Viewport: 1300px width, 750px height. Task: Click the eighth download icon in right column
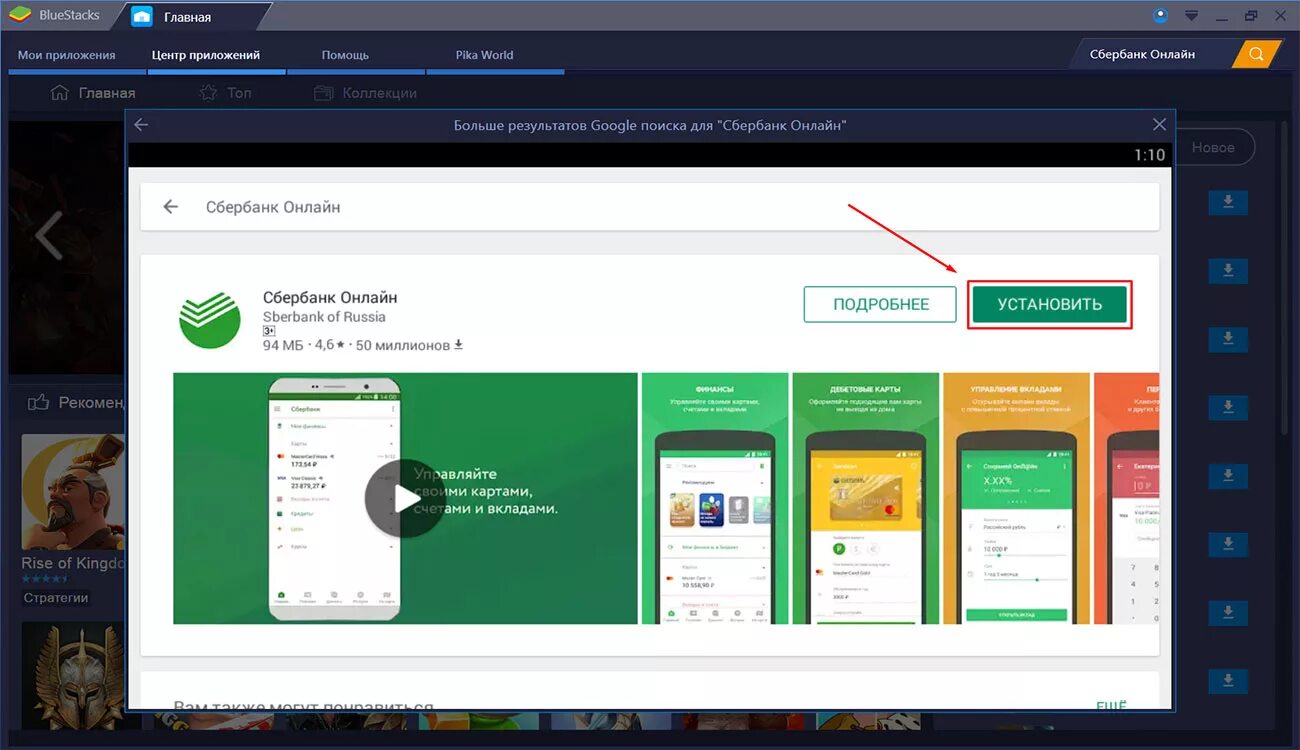tap(1228, 681)
